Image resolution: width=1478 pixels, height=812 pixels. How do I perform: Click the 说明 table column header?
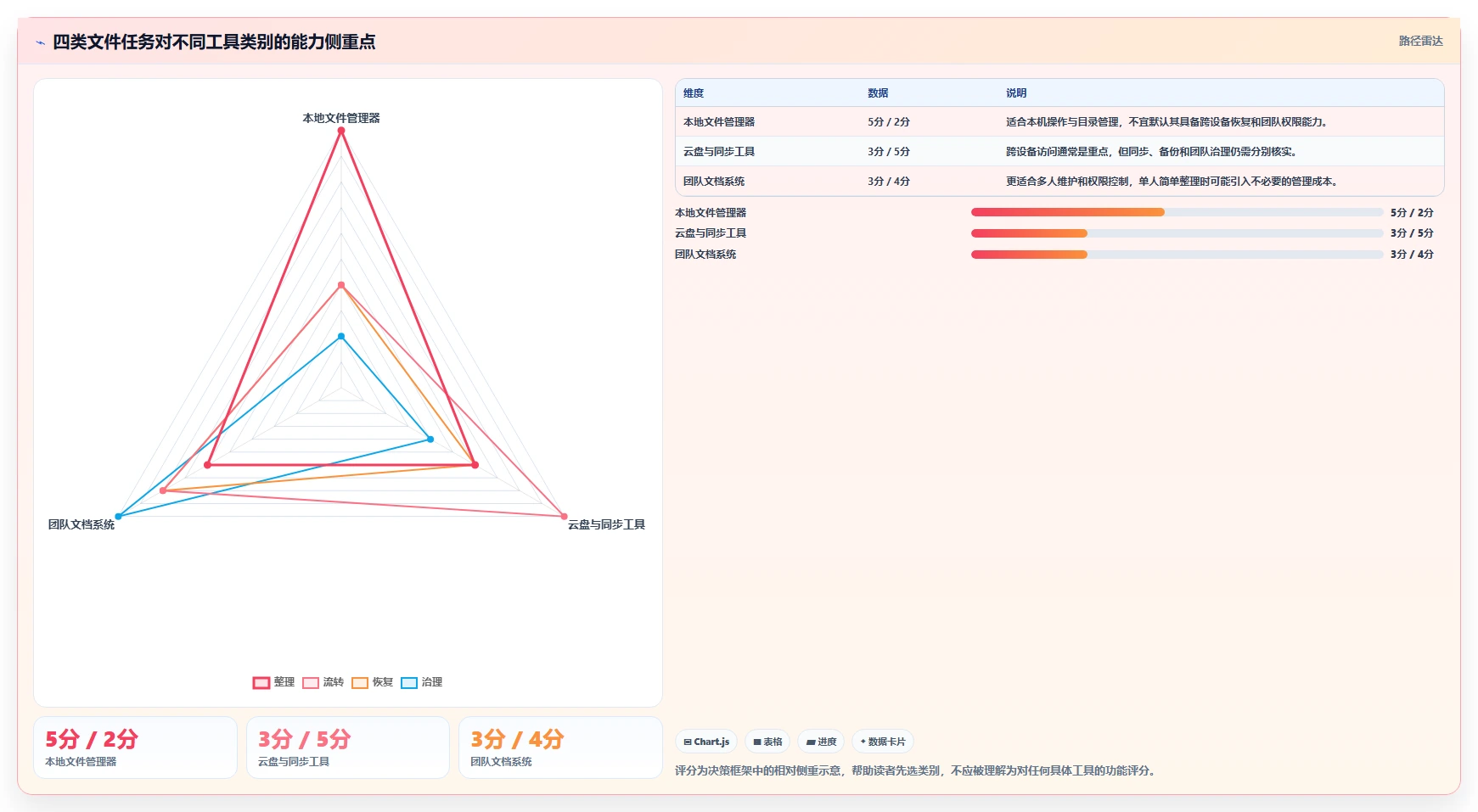[x=1016, y=93]
